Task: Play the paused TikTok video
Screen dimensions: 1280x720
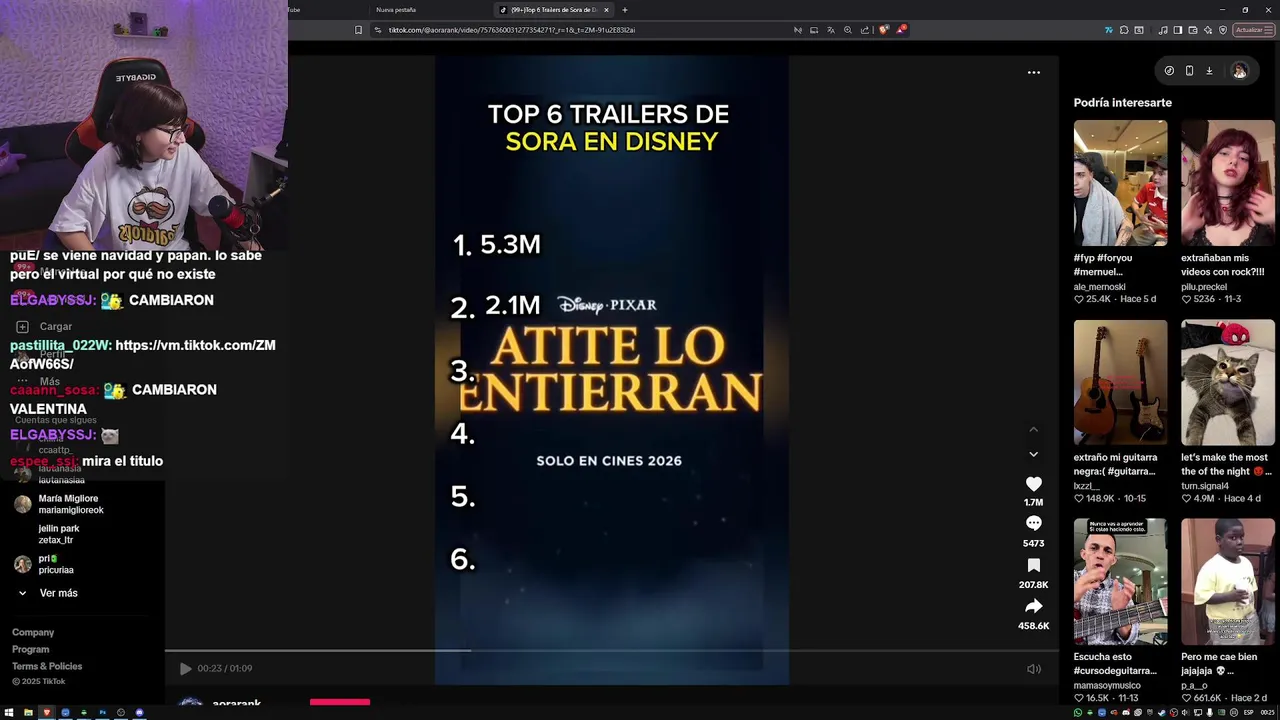Action: (185, 668)
